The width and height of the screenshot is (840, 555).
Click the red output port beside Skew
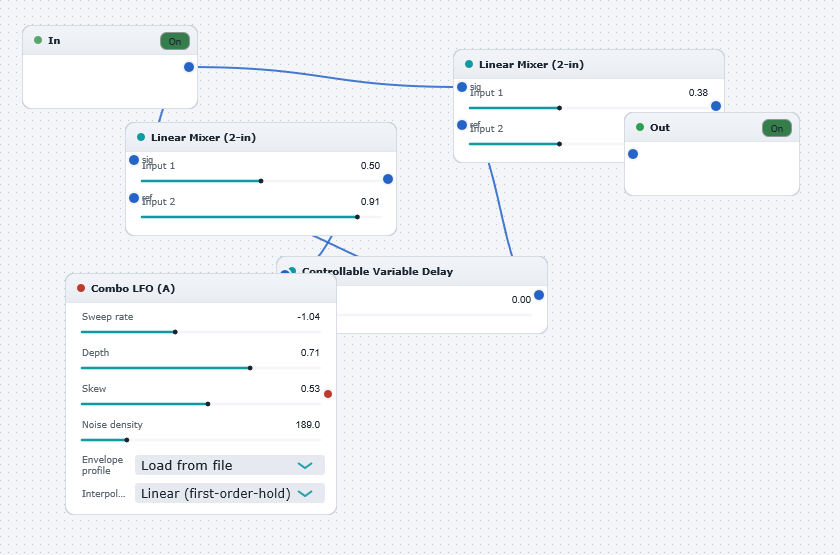[328, 394]
